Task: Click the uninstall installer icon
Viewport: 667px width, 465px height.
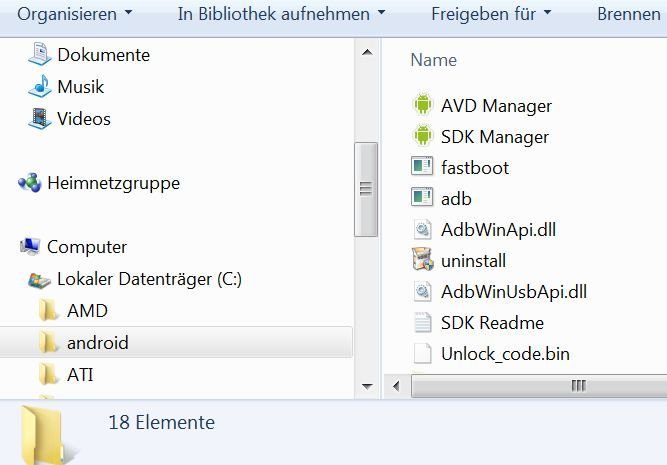Action: point(422,260)
